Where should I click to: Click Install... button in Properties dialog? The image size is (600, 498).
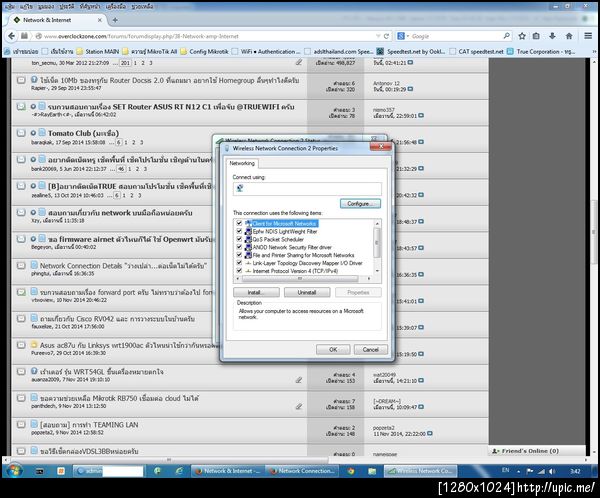(256, 292)
